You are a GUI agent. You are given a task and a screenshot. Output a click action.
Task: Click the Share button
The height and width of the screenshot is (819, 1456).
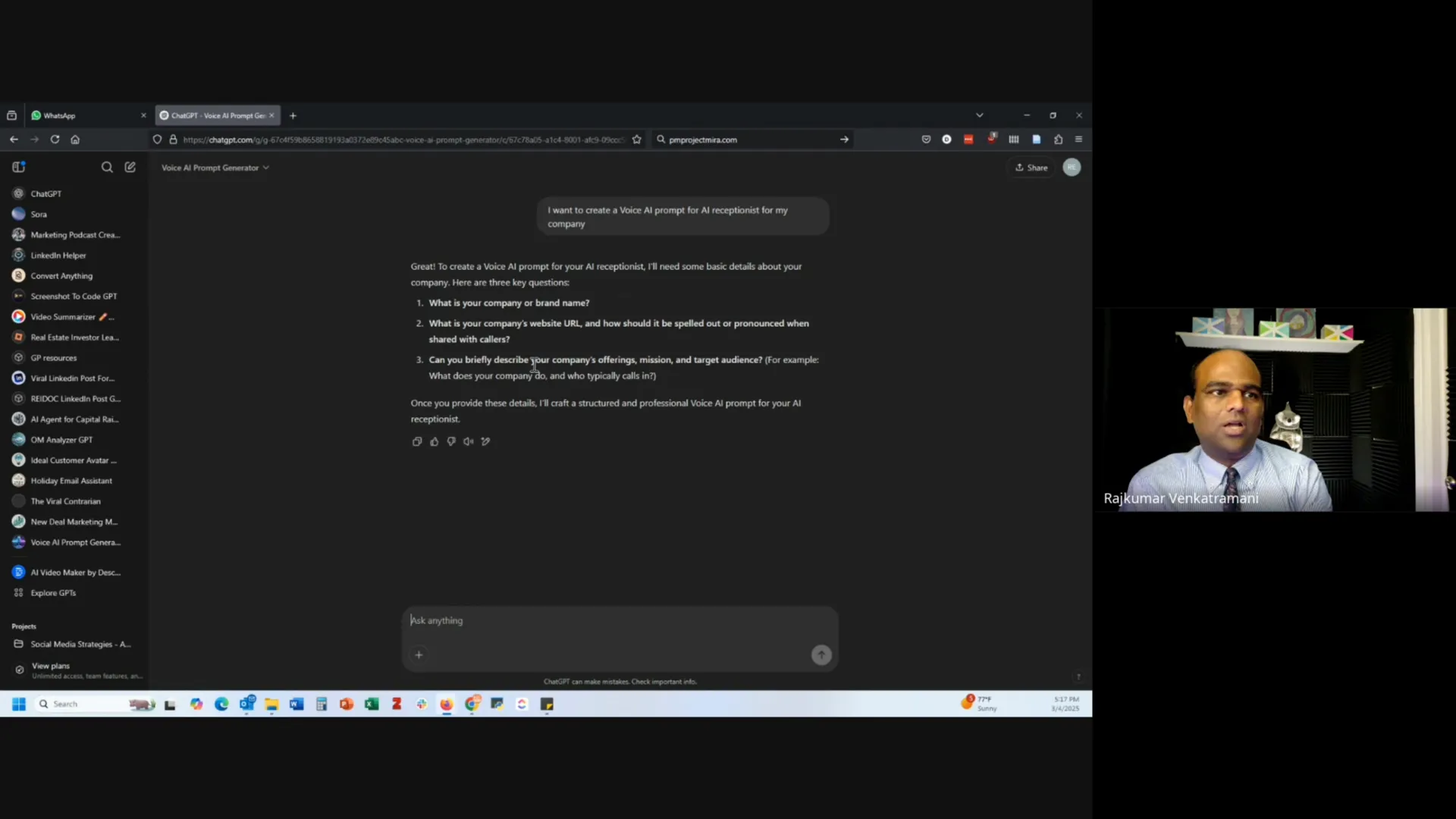(1031, 168)
